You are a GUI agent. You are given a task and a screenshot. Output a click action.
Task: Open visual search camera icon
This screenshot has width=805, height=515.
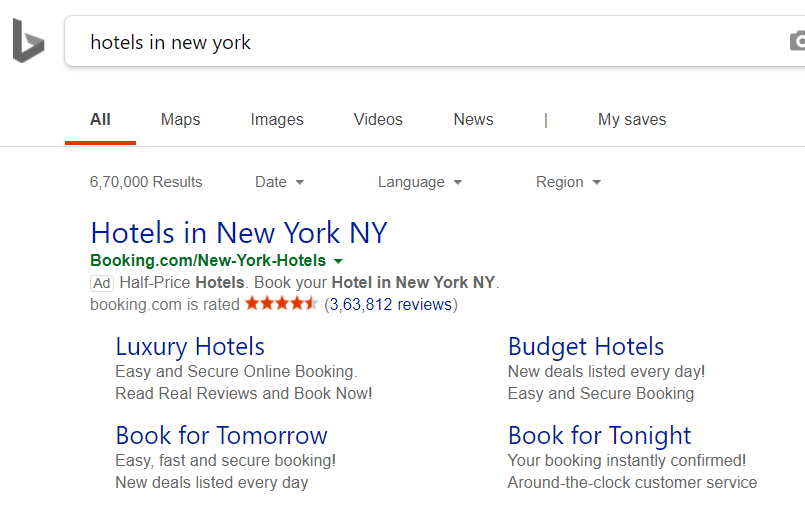tap(797, 41)
